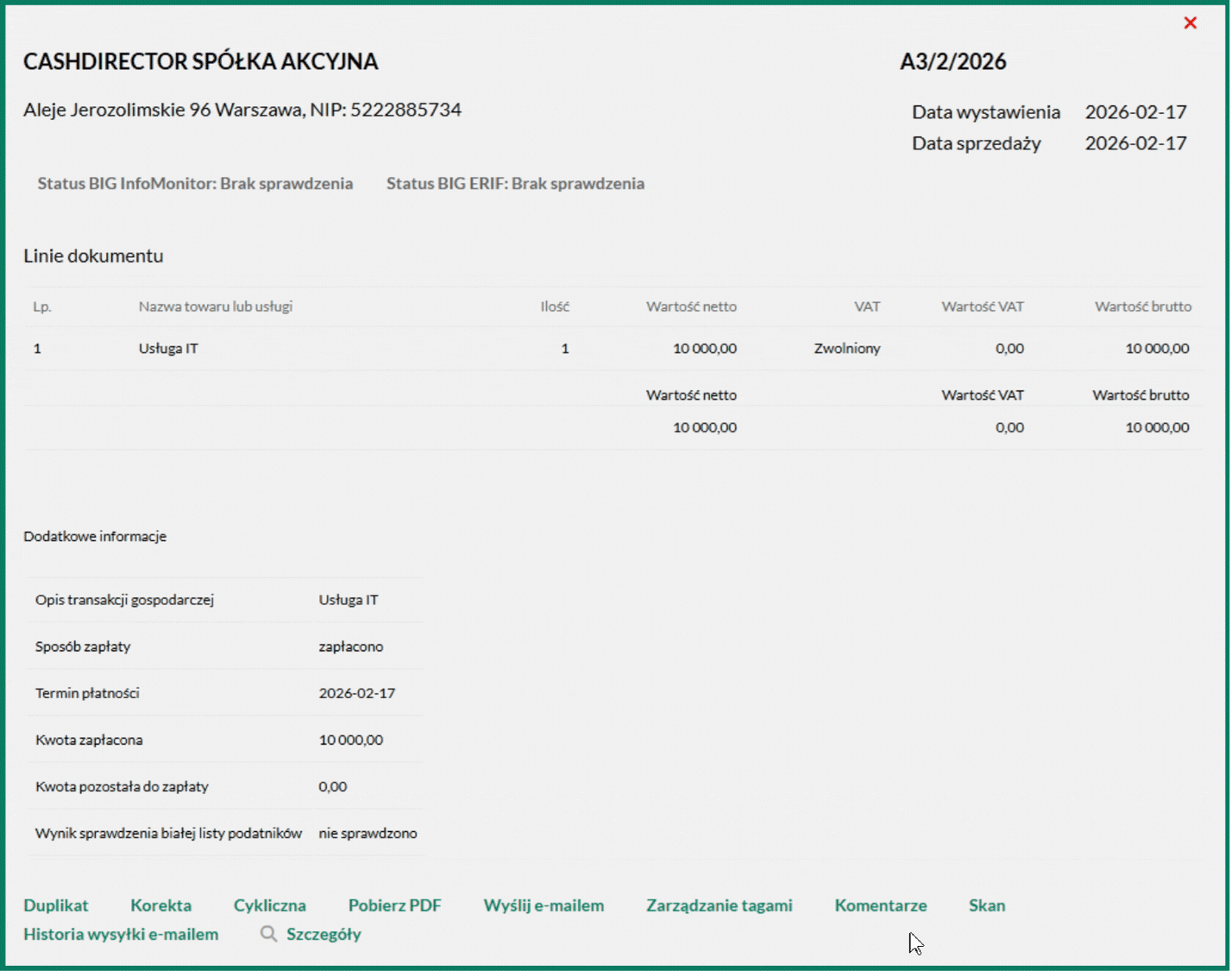1232x971 pixels.
Task: Click Status BIG ERIF text
Action: click(x=515, y=183)
